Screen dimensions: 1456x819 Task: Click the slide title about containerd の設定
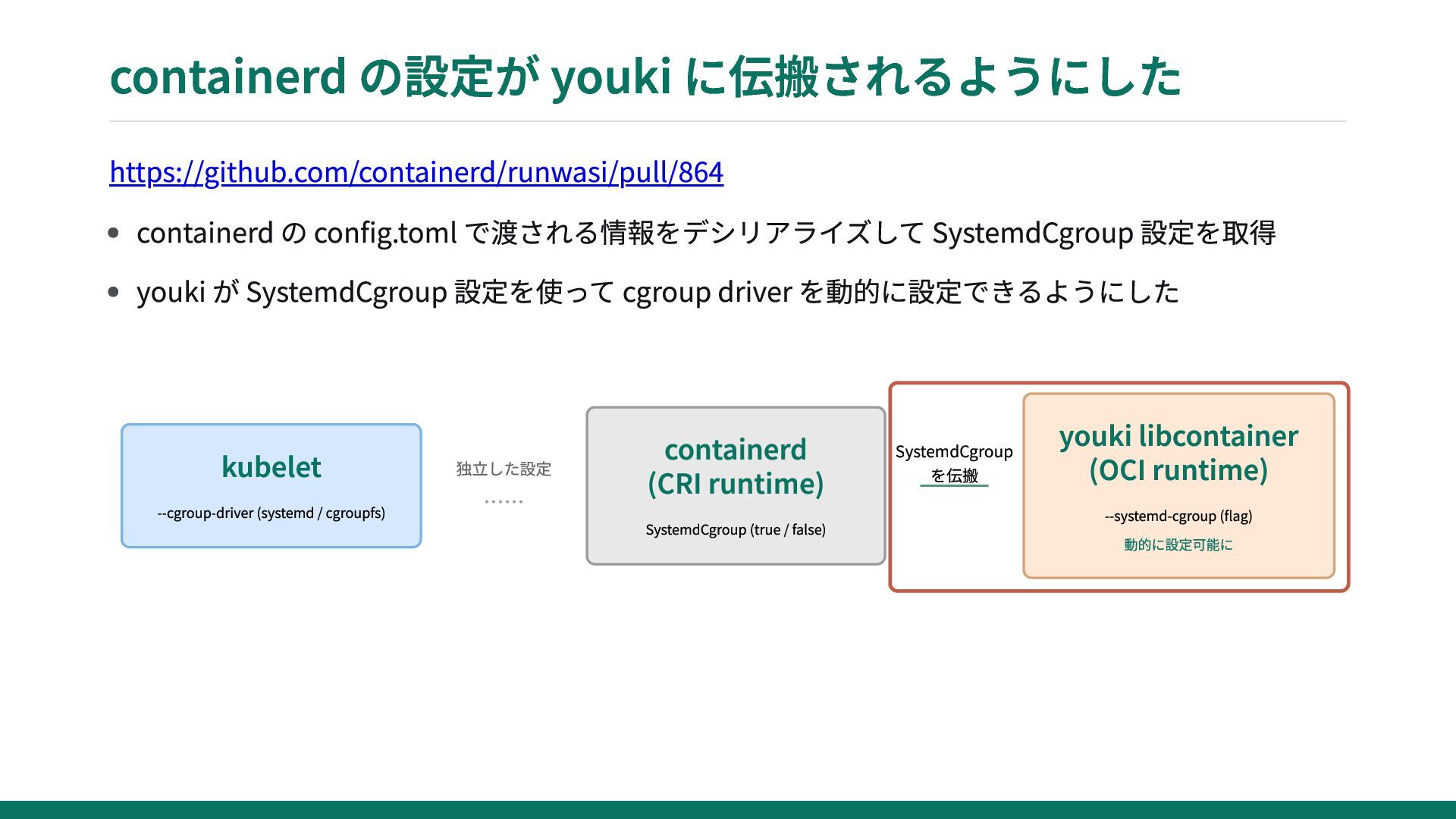click(x=645, y=77)
